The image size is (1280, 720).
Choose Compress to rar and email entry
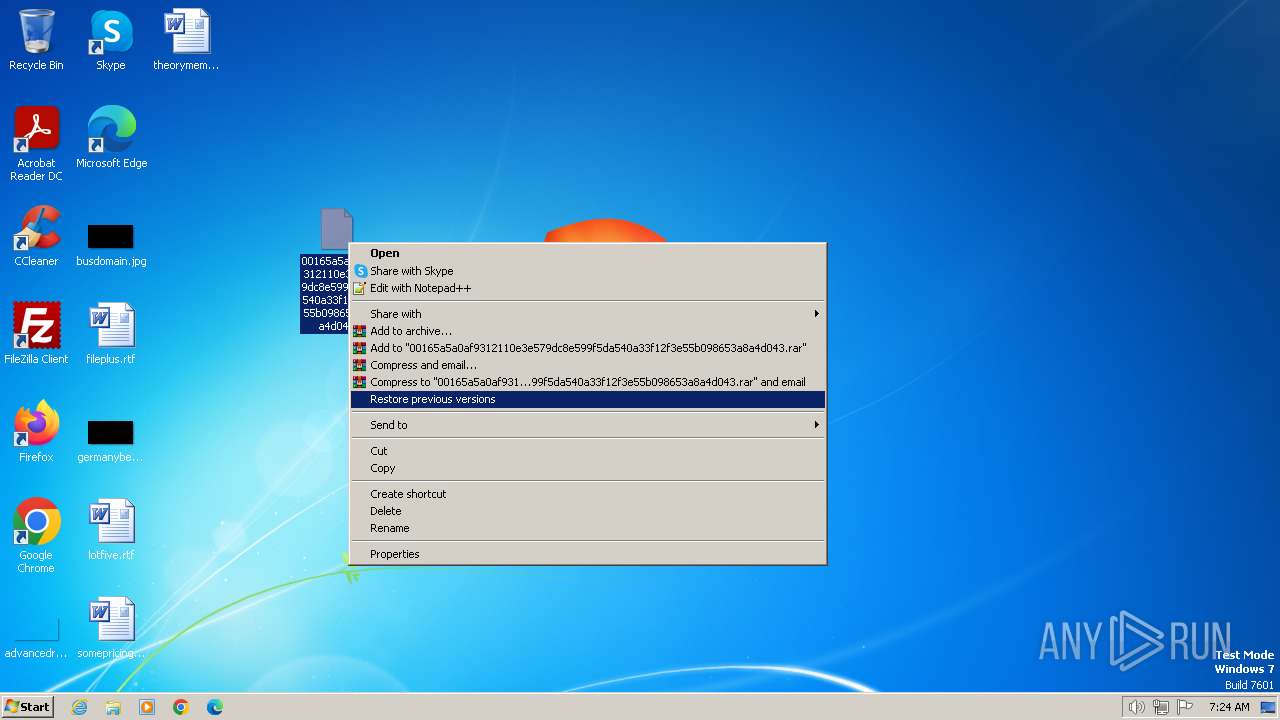point(588,382)
